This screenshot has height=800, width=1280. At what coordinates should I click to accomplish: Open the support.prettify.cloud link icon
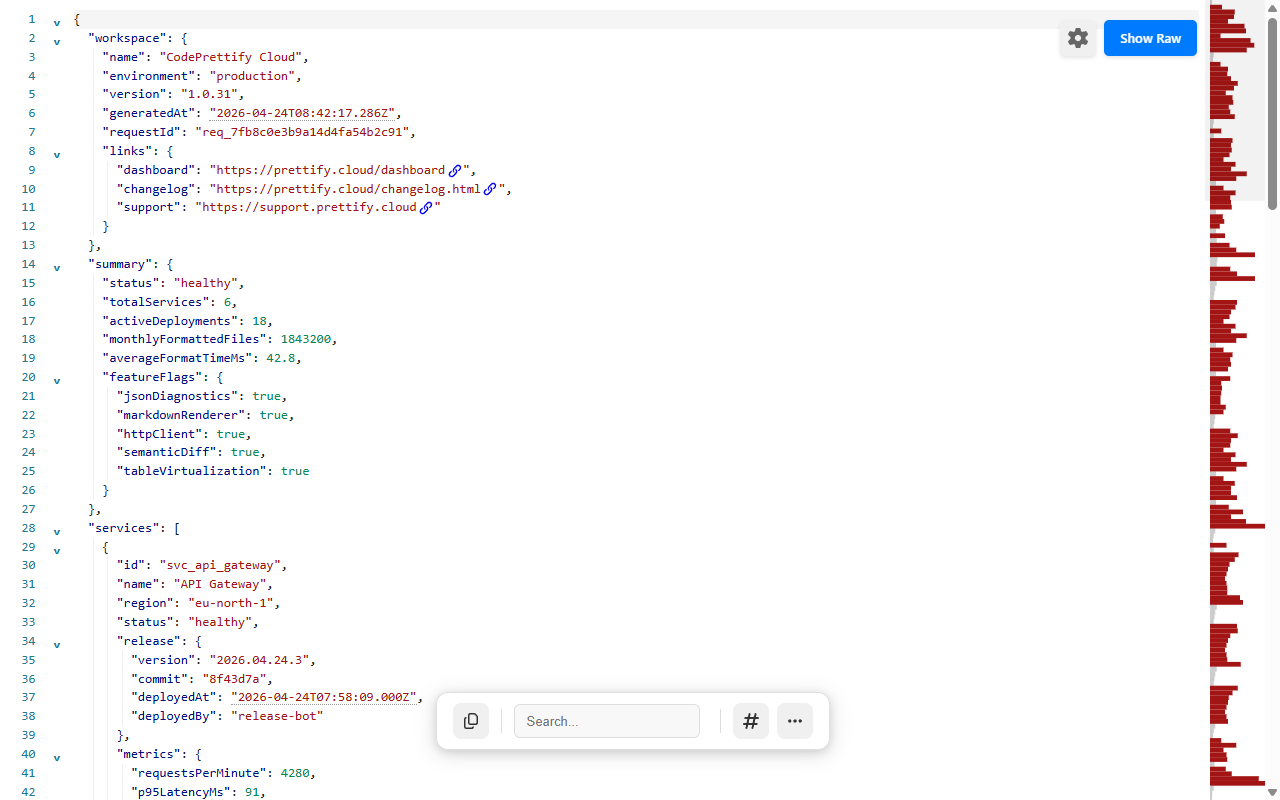pyautogui.click(x=426, y=207)
